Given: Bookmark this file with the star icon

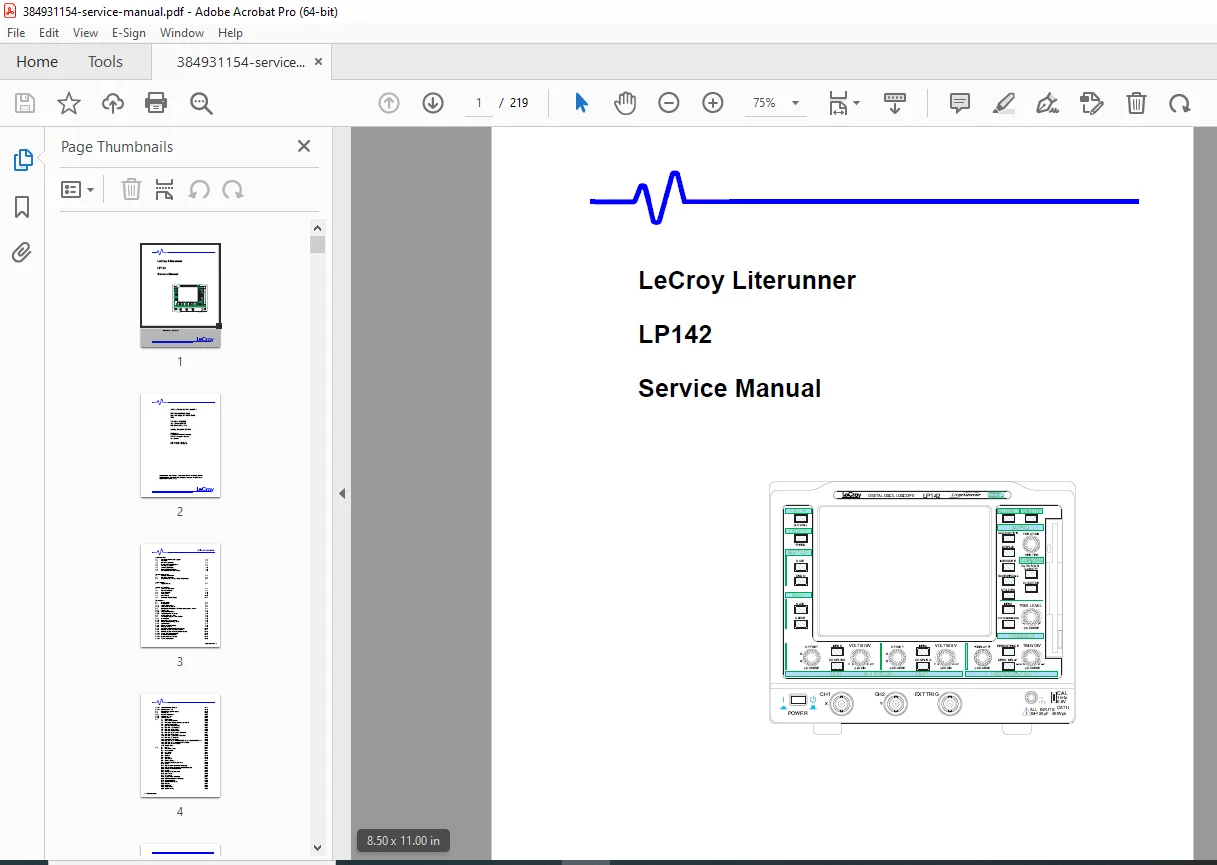Looking at the screenshot, I should click(x=68, y=103).
